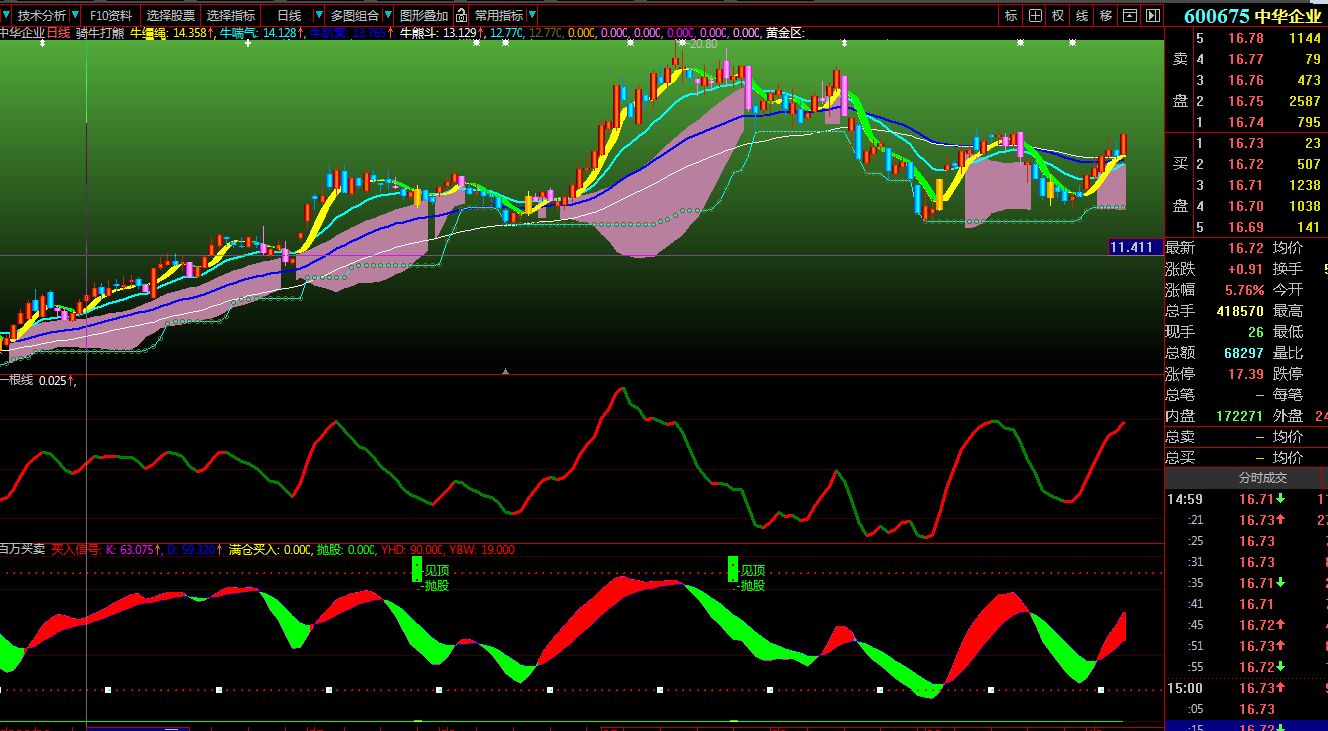1328x731 pixels.
Task: Click the 满仓买入 label
Action: [255, 550]
